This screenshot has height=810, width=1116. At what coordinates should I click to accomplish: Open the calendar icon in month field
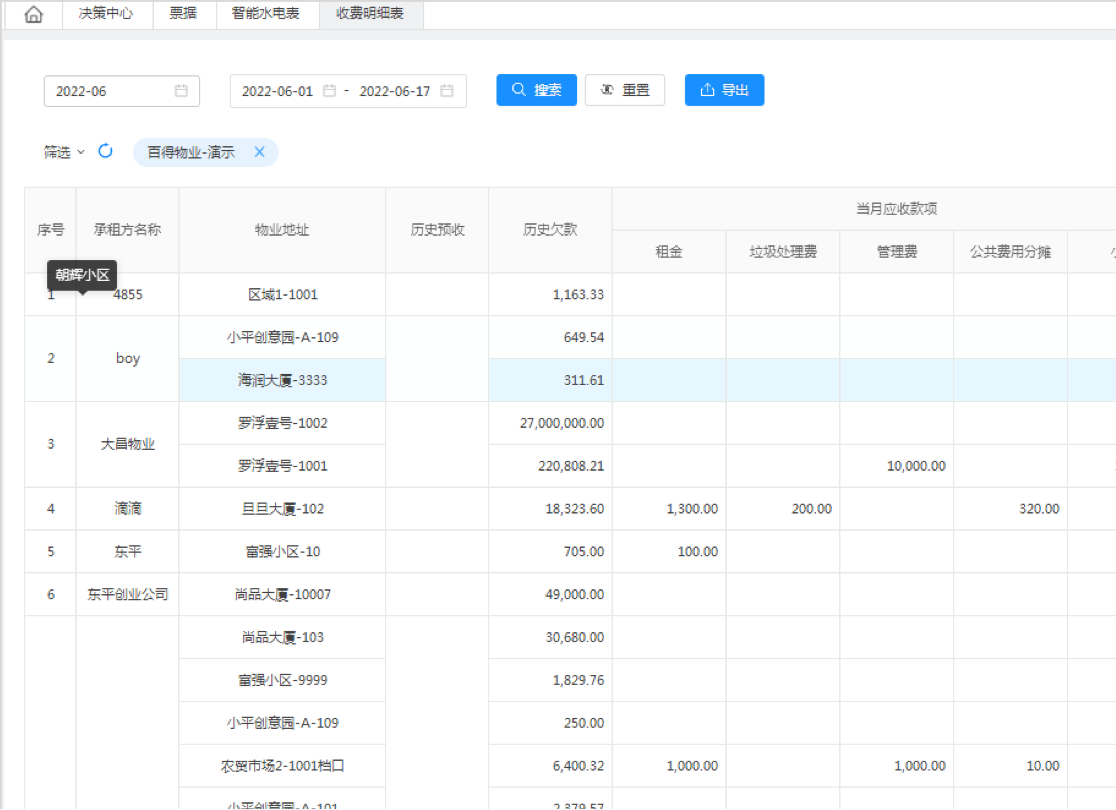tap(181, 91)
